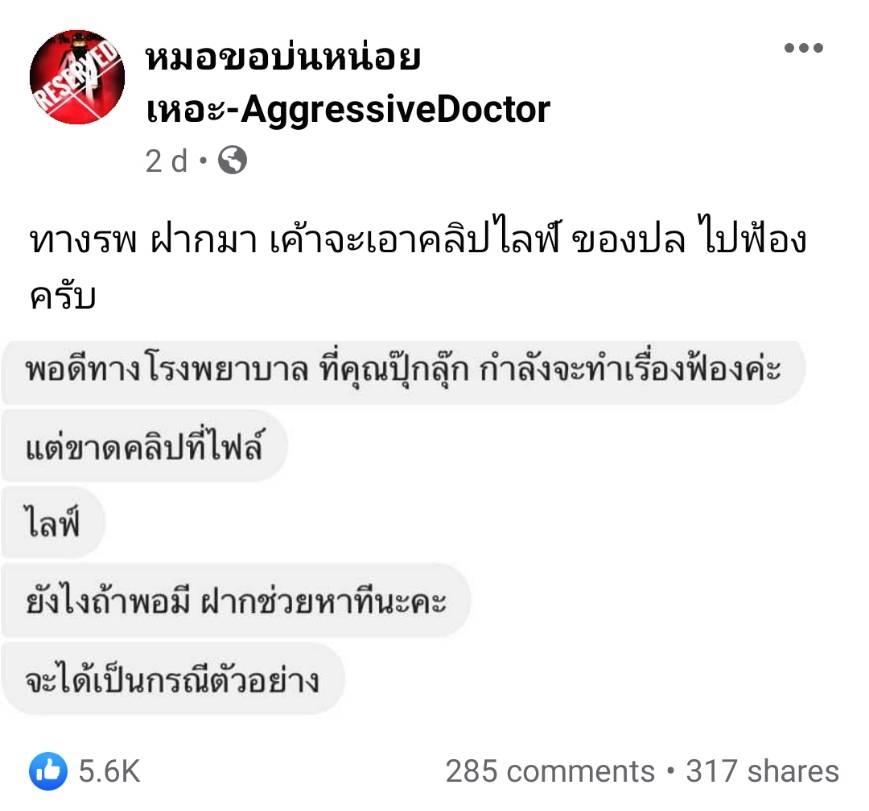Click the word ครับ ending the caption

click(x=63, y=297)
